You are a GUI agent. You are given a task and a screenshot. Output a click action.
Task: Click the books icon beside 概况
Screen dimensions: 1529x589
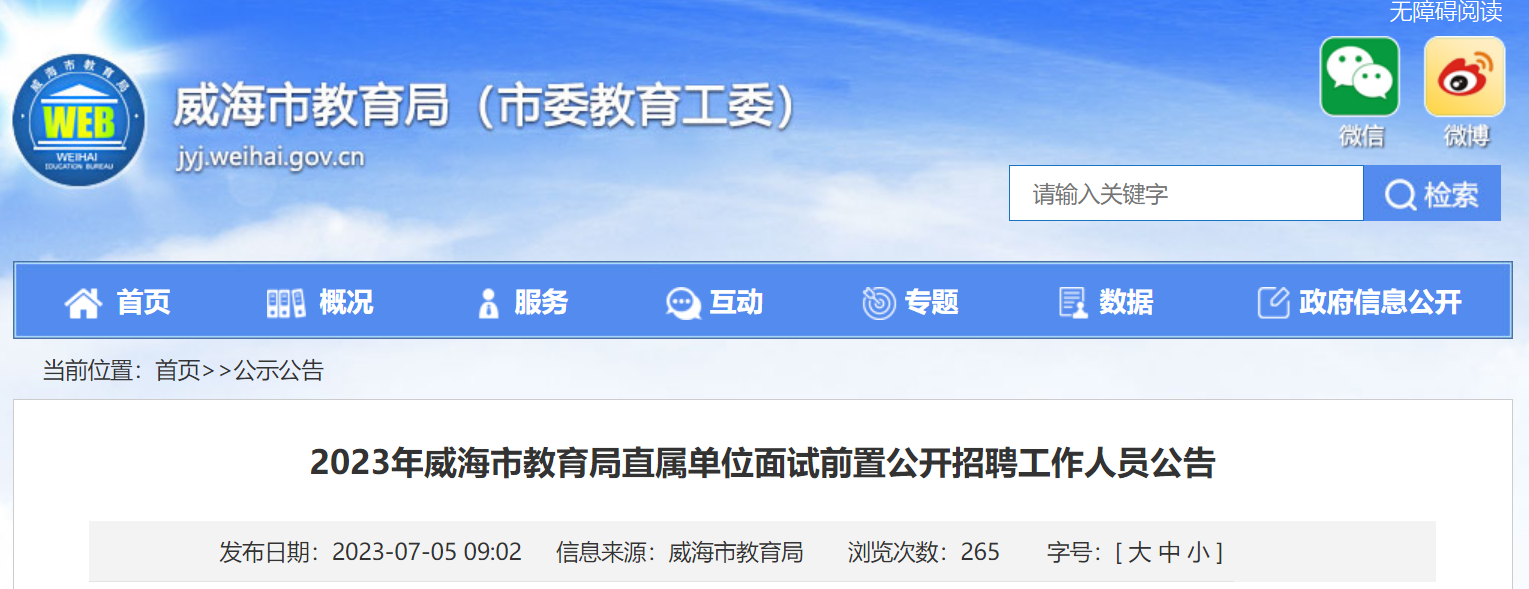coord(286,302)
